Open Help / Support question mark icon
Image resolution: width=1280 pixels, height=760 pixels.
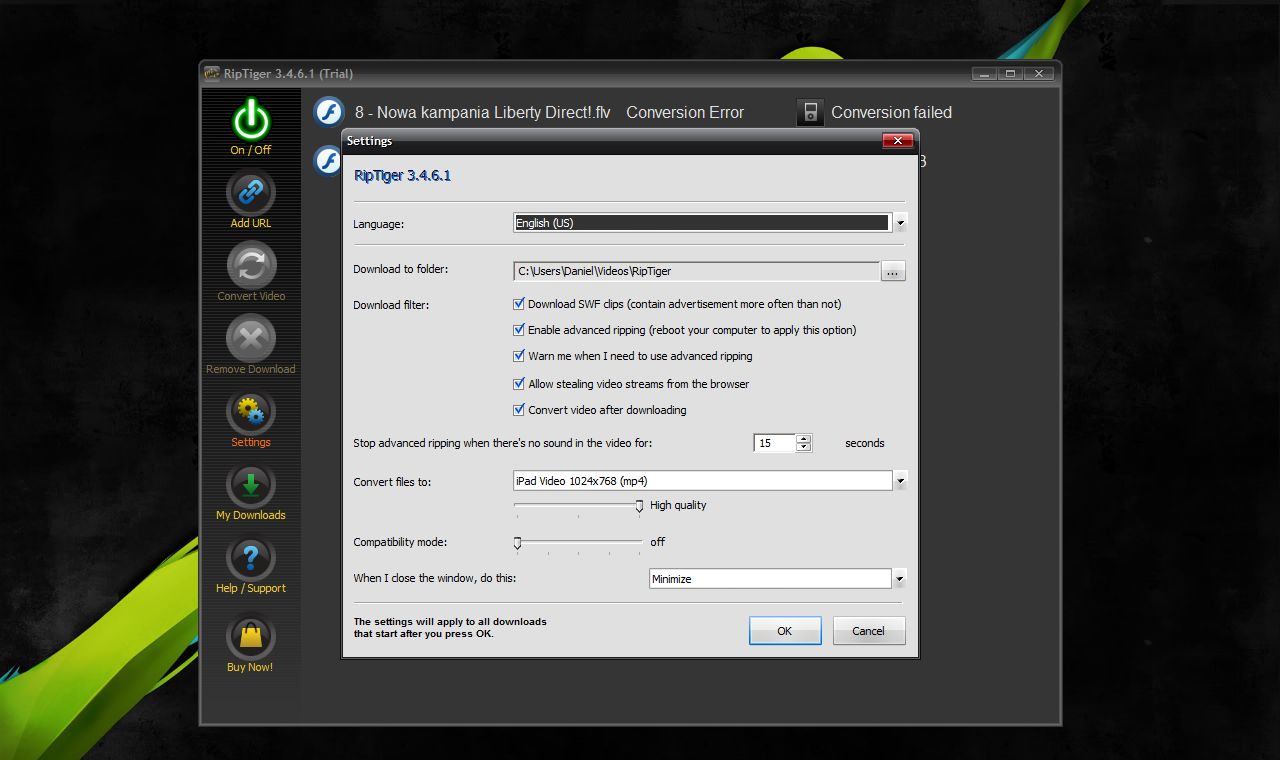[251, 557]
